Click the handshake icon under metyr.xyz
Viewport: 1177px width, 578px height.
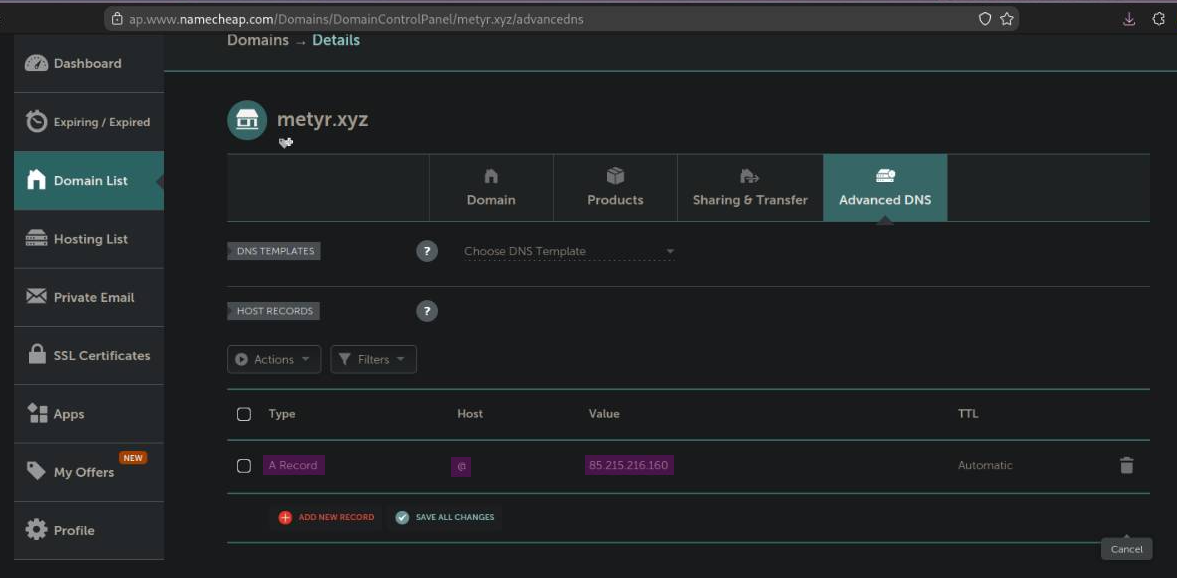(x=285, y=143)
